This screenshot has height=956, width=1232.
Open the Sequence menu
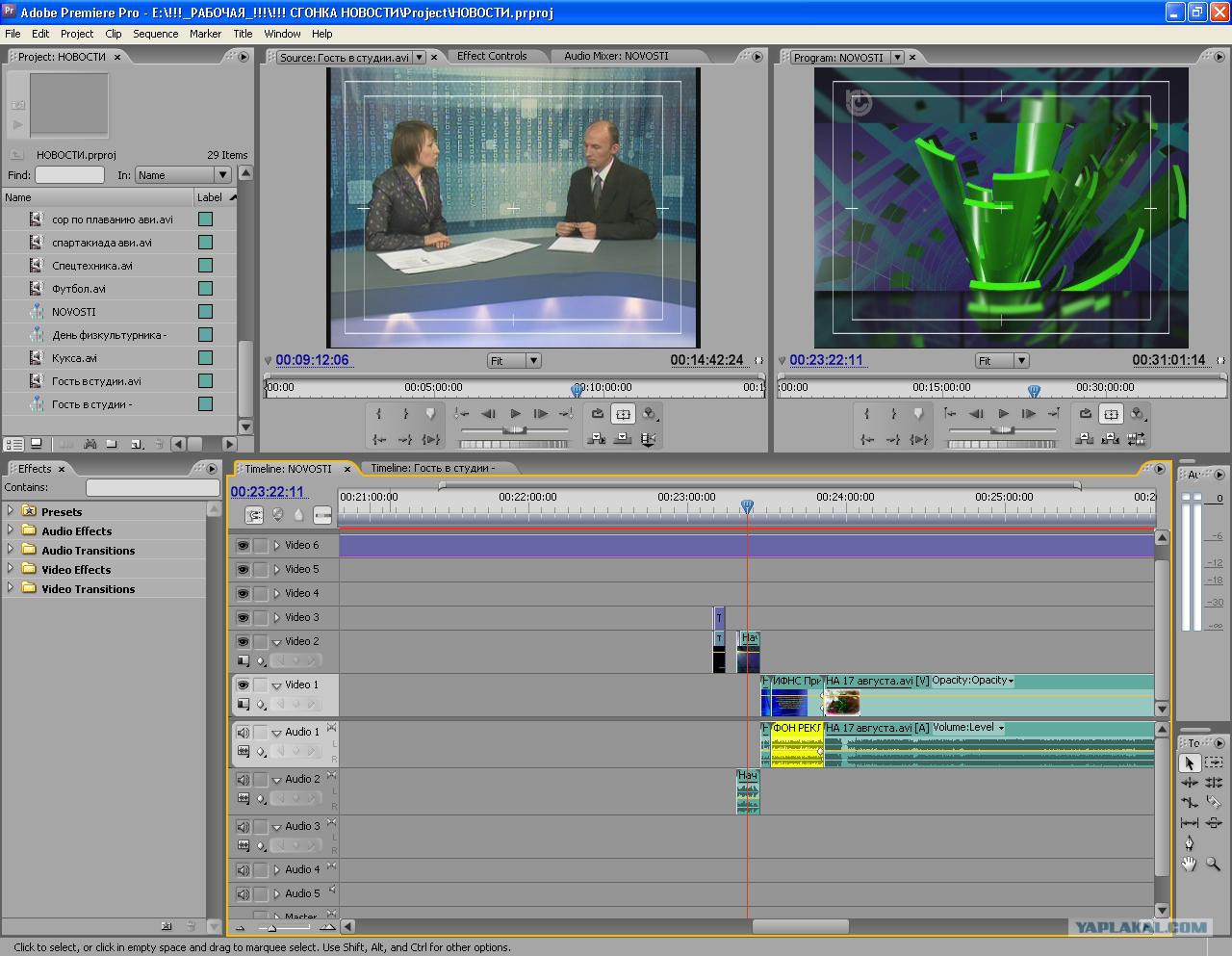pyautogui.click(x=155, y=34)
